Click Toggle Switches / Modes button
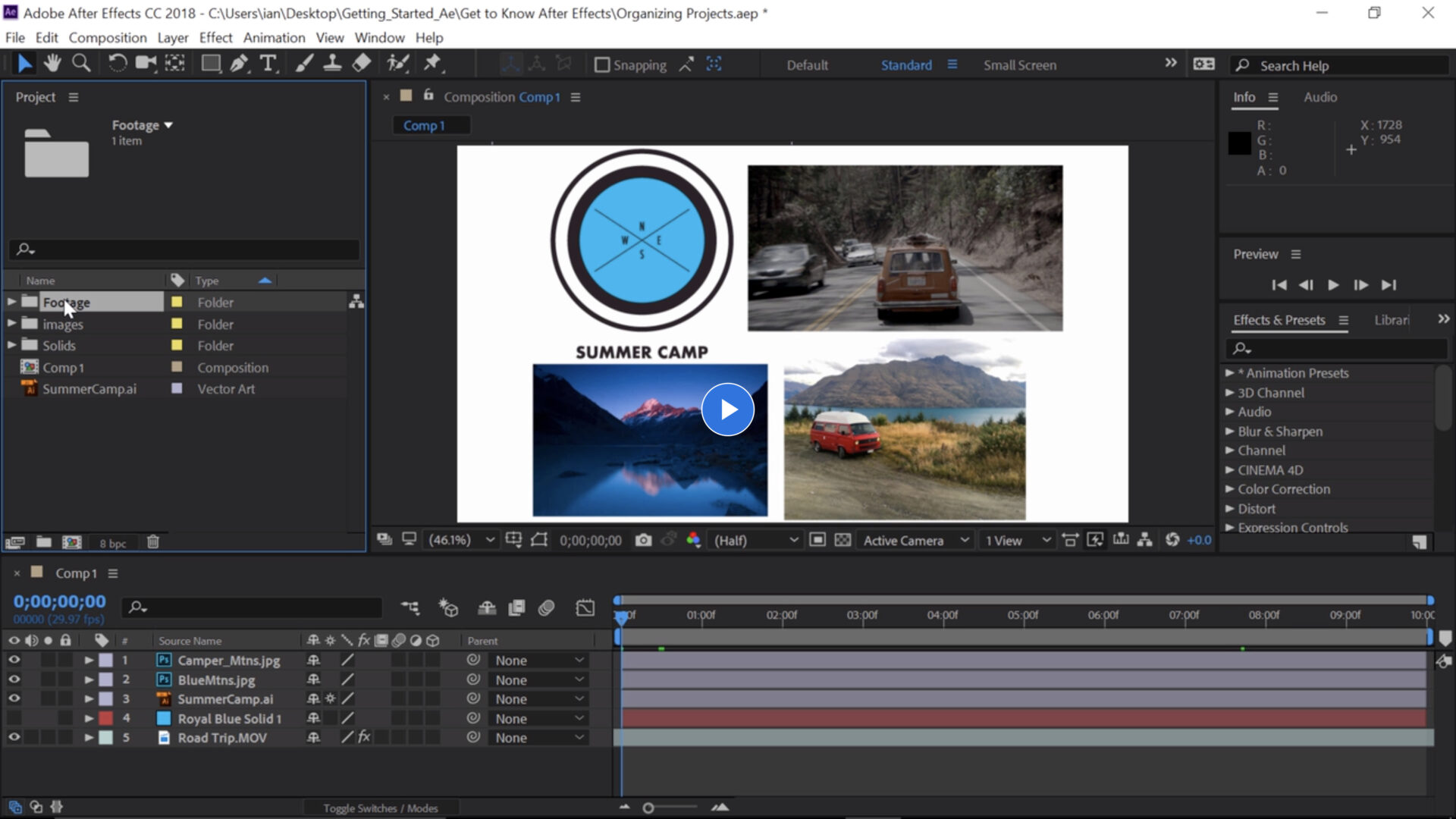This screenshot has height=819, width=1456. coord(380,808)
